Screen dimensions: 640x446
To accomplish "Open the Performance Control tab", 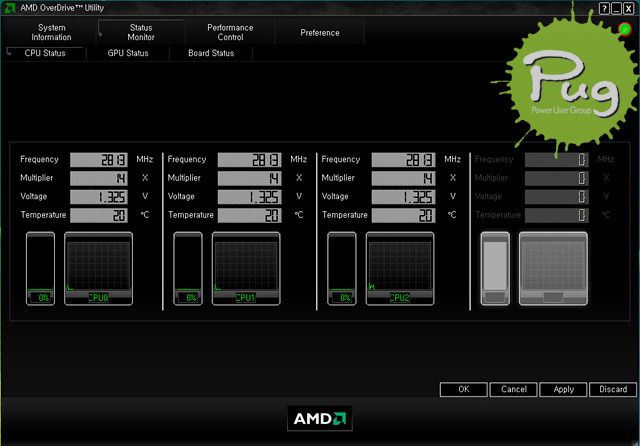I will (x=230, y=32).
